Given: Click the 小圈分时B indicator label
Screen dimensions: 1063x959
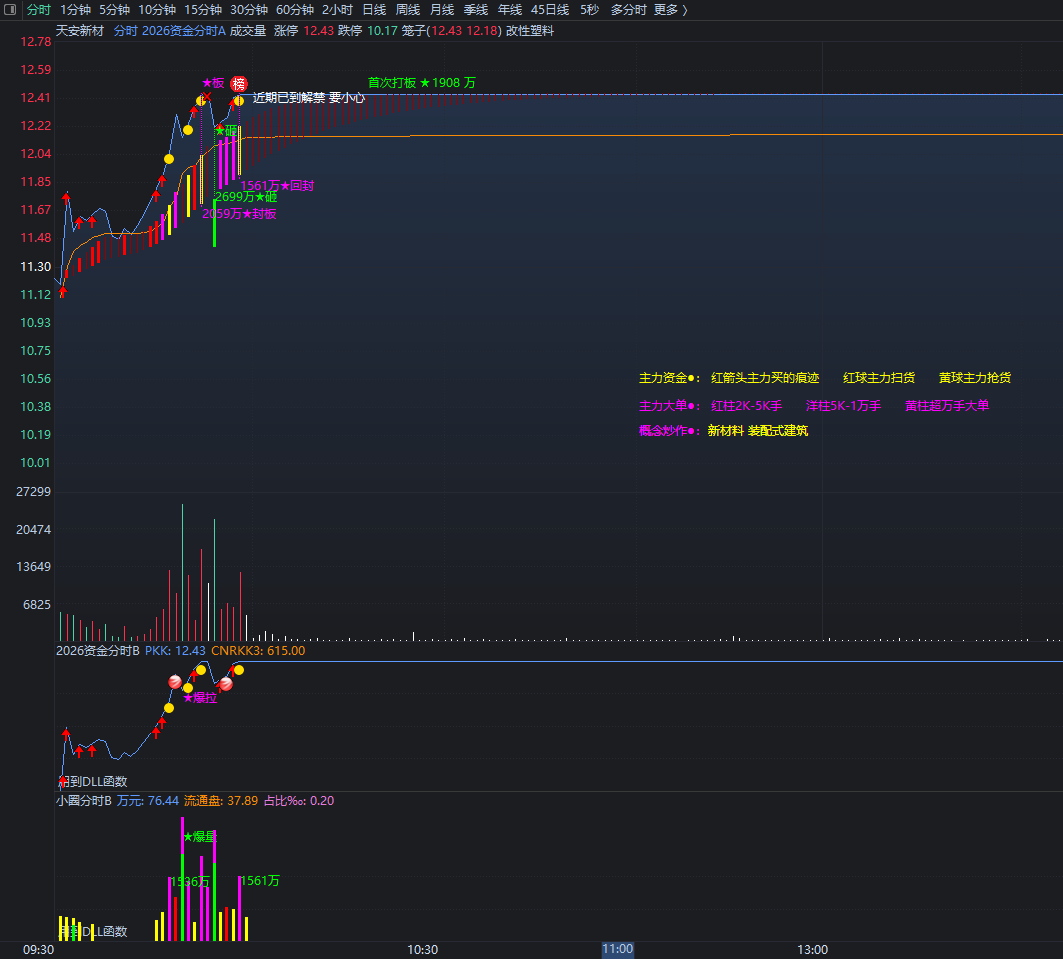Looking at the screenshot, I should 83,800.
